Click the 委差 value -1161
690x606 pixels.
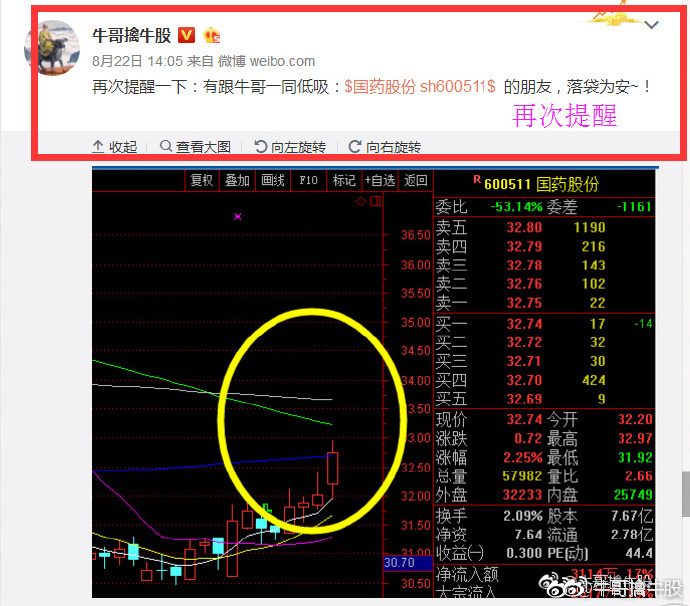(x=634, y=207)
